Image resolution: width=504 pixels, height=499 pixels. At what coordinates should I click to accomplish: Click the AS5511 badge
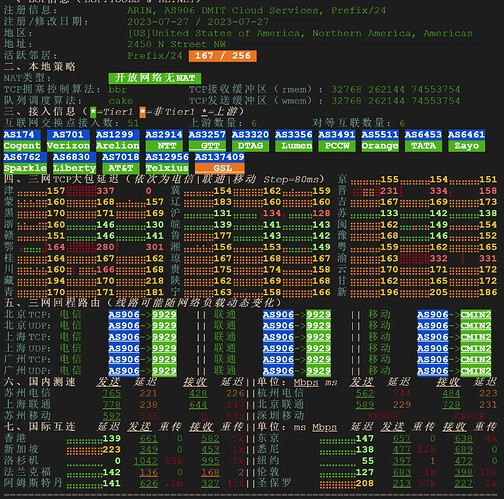380,135
